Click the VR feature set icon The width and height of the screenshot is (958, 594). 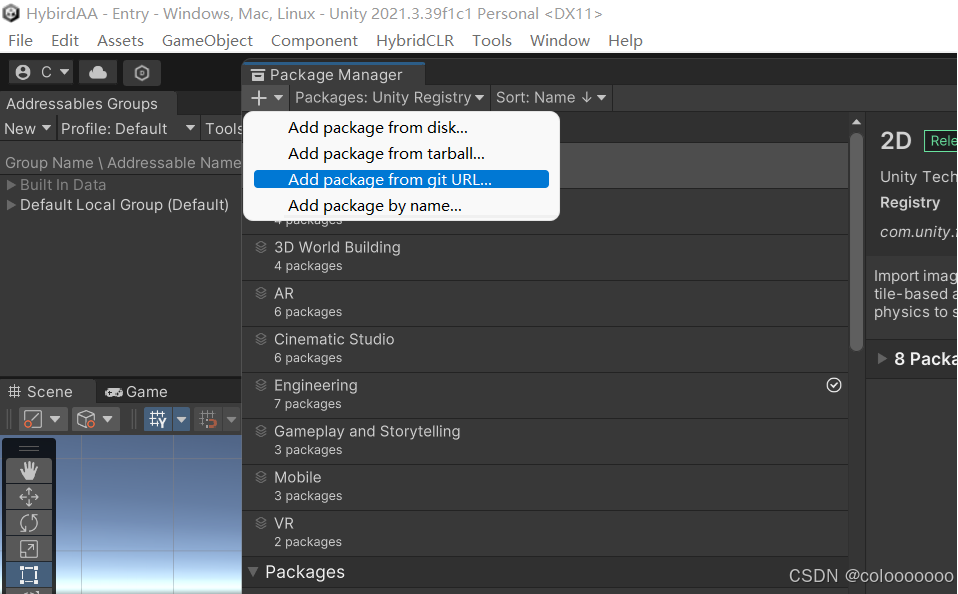[261, 522]
